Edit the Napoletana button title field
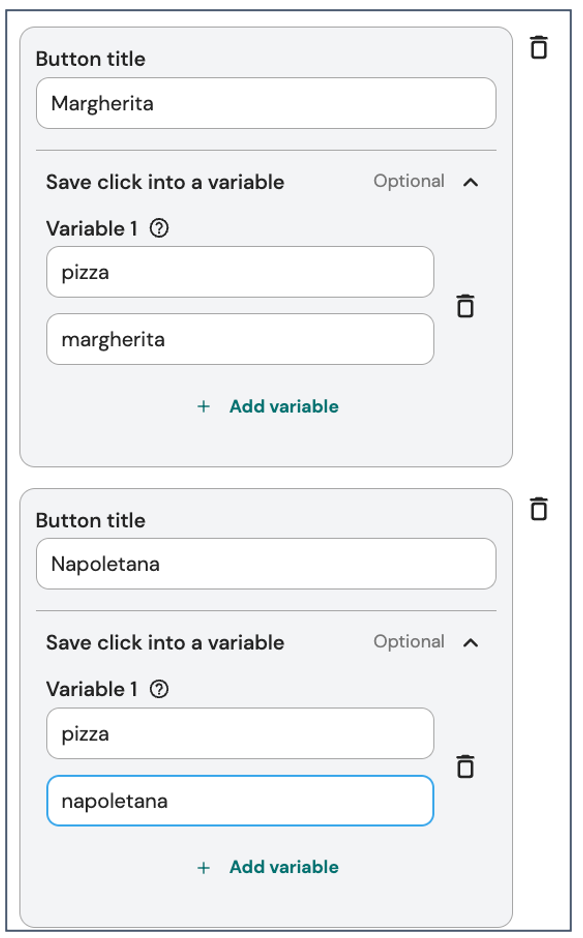583x938 pixels. click(x=266, y=564)
